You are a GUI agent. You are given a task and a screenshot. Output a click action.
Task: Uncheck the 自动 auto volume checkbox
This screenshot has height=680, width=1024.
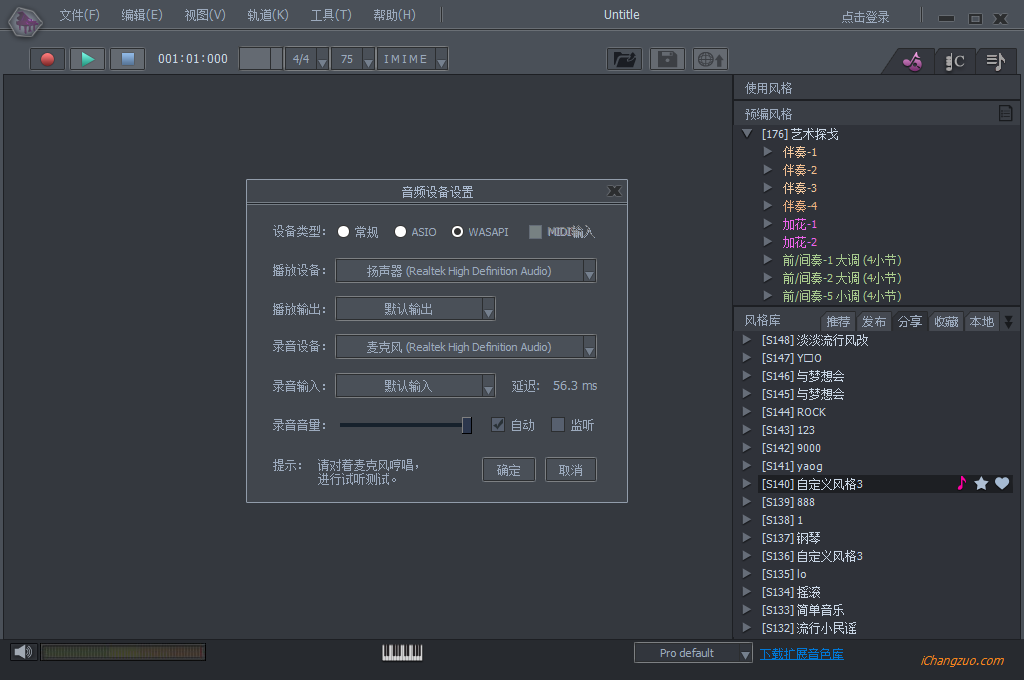click(498, 425)
